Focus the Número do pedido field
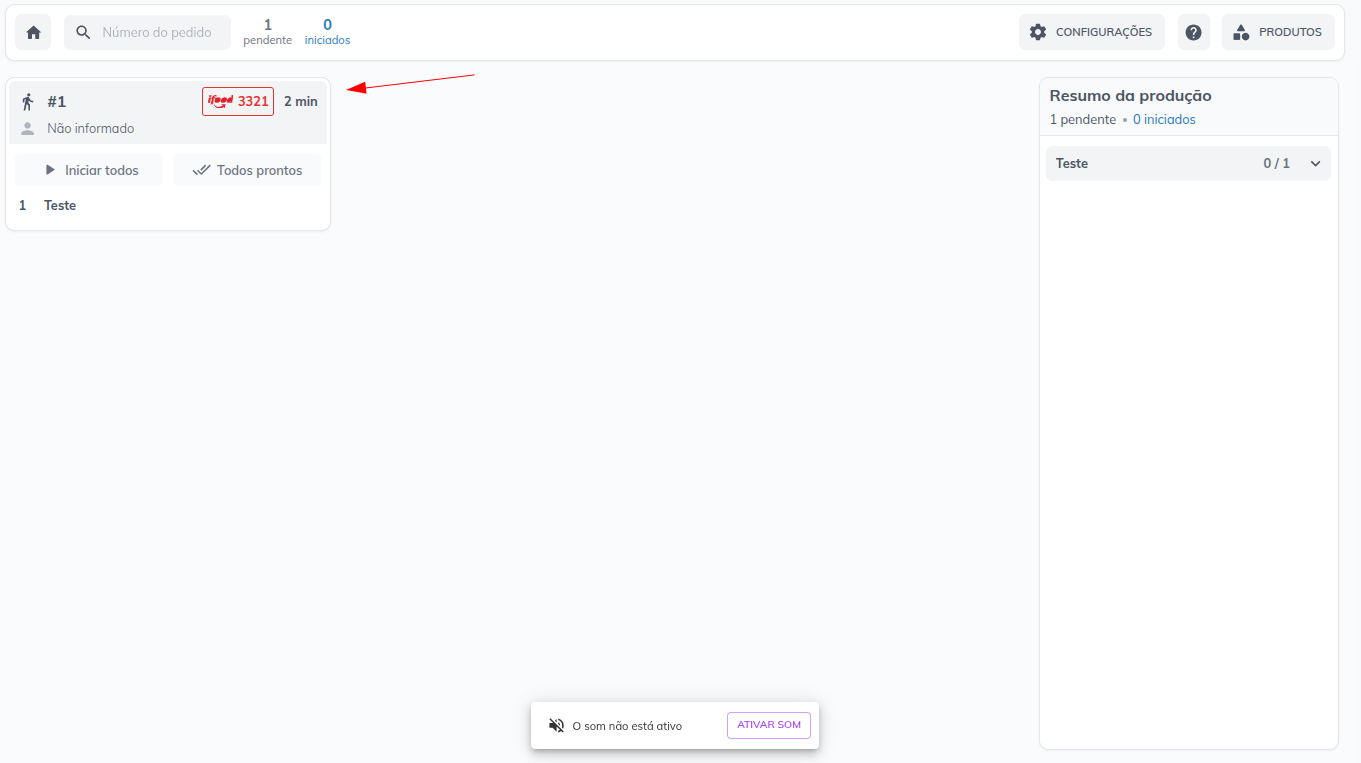Screen dimensions: 1361x763 [x=147, y=32]
